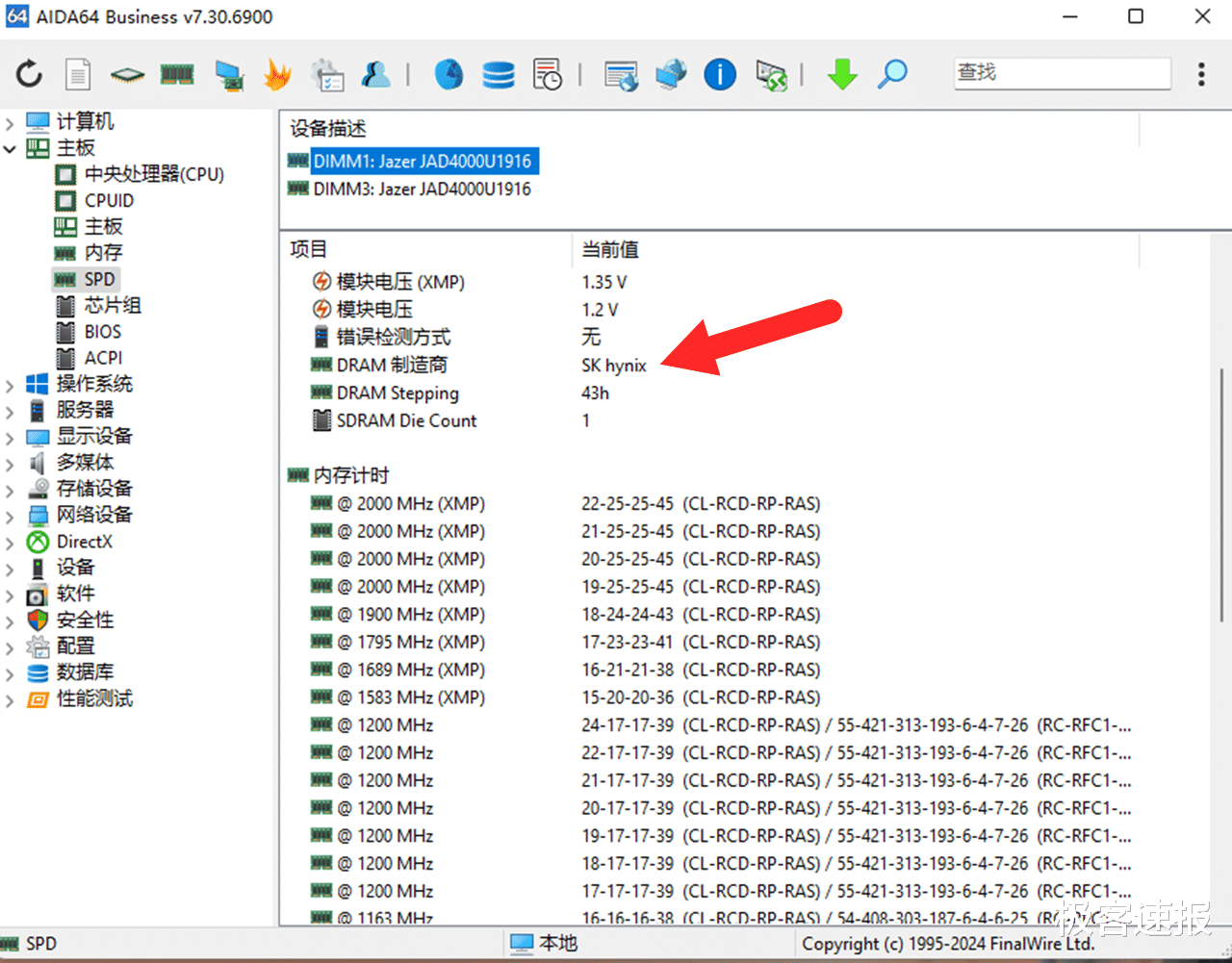
Task: Open the three-dot menu
Action: 1201,74
